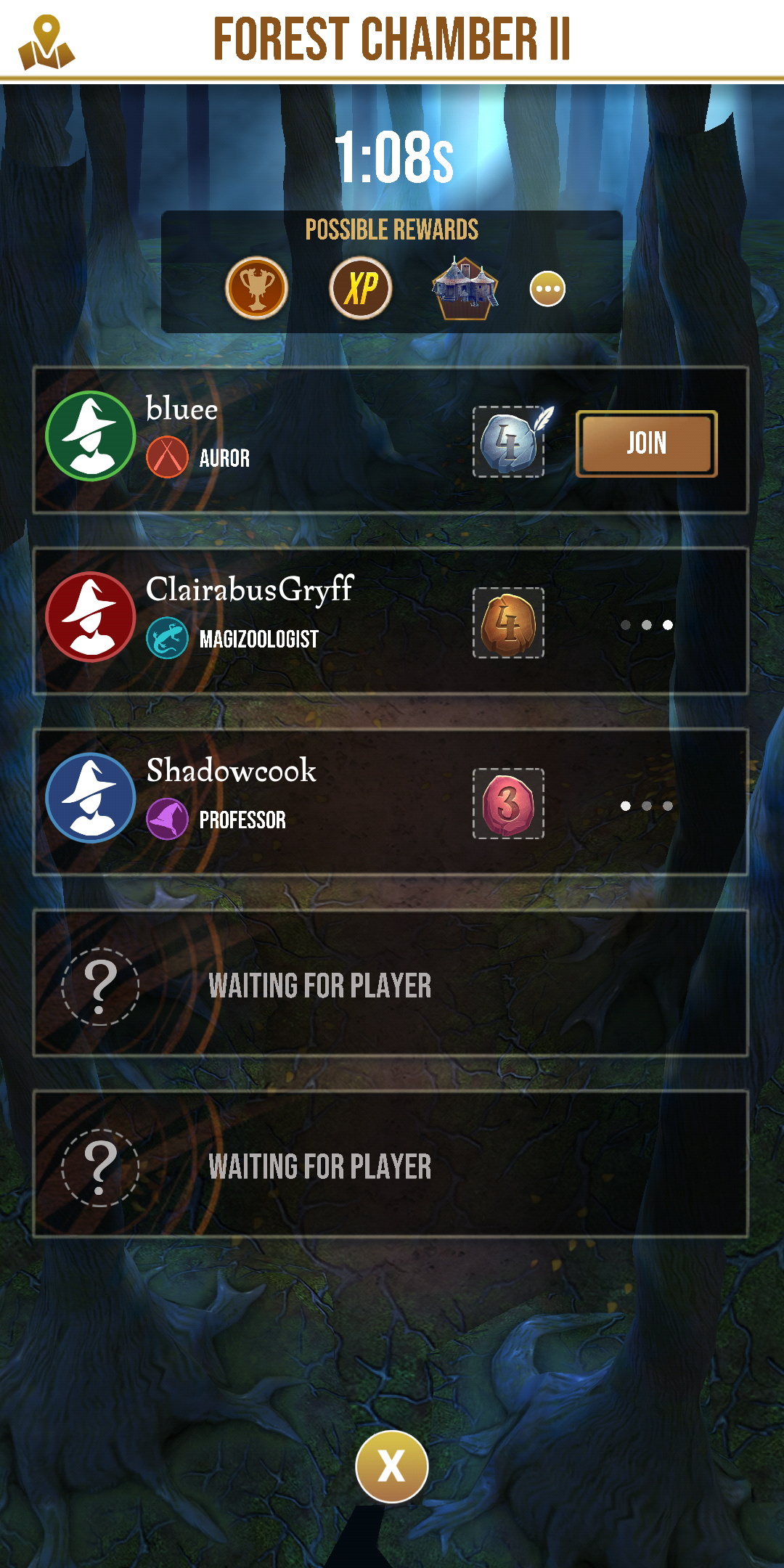Tap the Auror crossed-wands profession icon
This screenshot has width=784, height=1568.
coord(167,457)
